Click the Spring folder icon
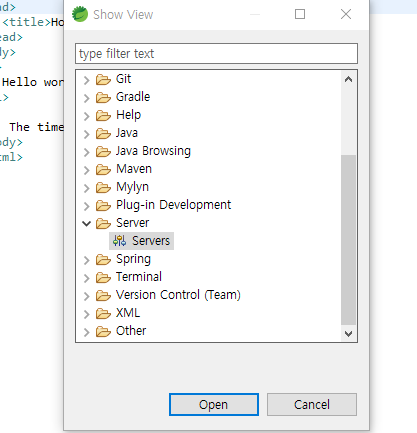Screen dimensions: 417x433 click(x=103, y=260)
